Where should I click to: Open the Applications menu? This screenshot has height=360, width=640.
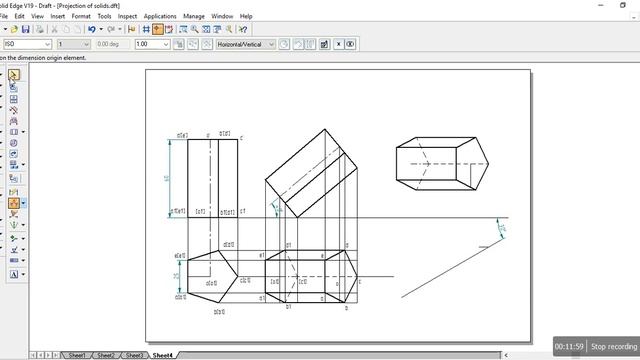click(x=160, y=16)
